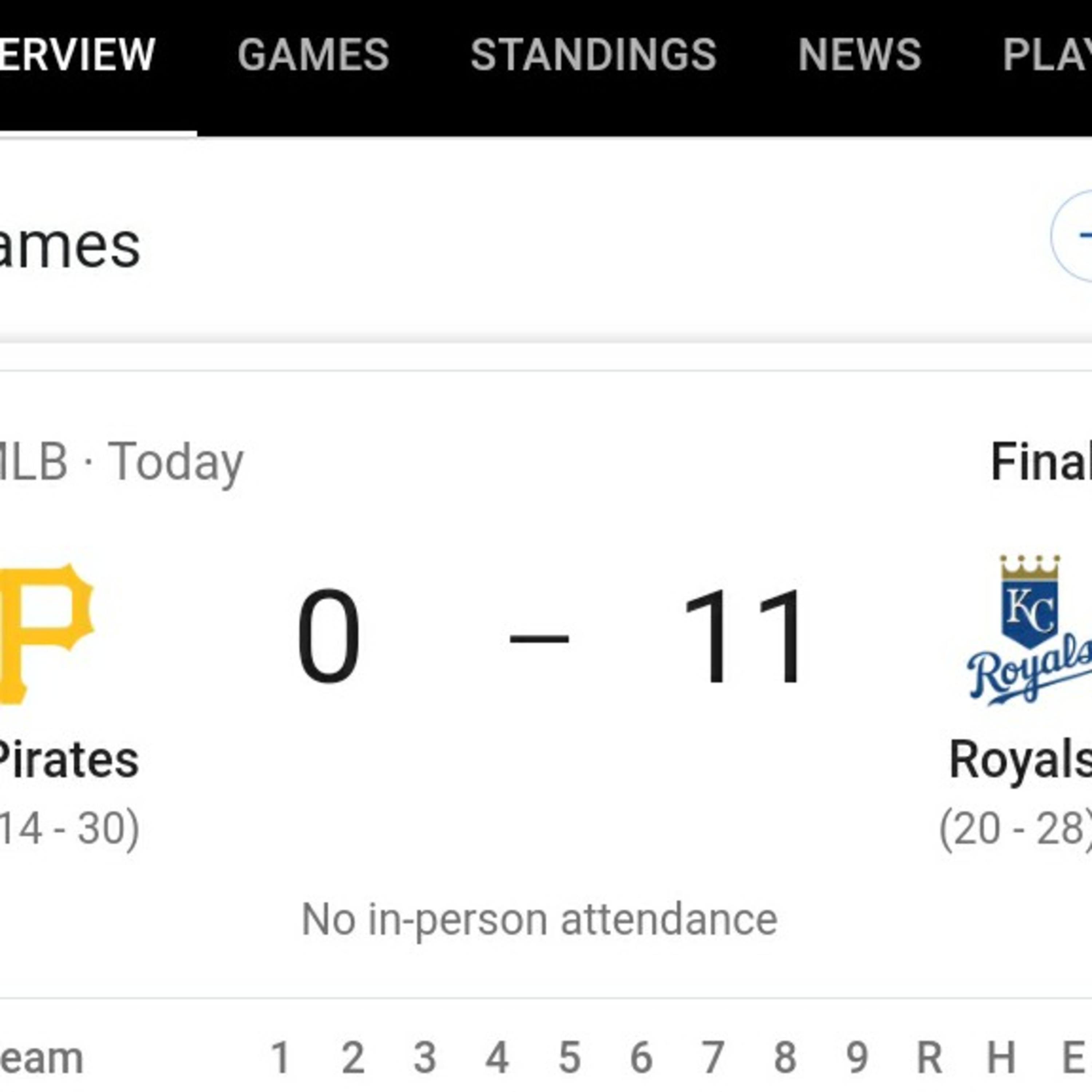Click the Pirates score of 0
Screen dimensions: 1092x1092
[328, 636]
